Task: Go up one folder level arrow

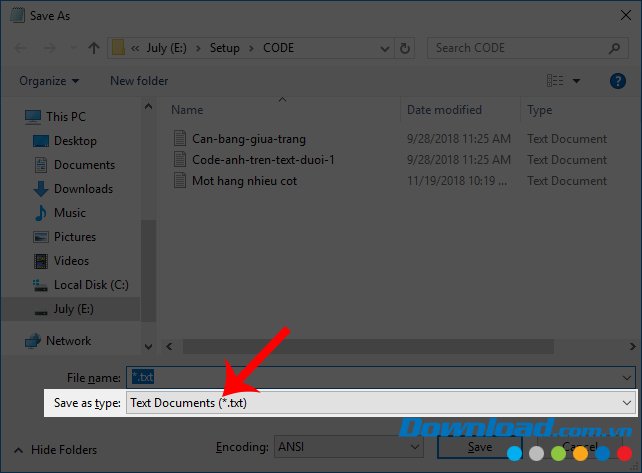Action: tap(94, 48)
